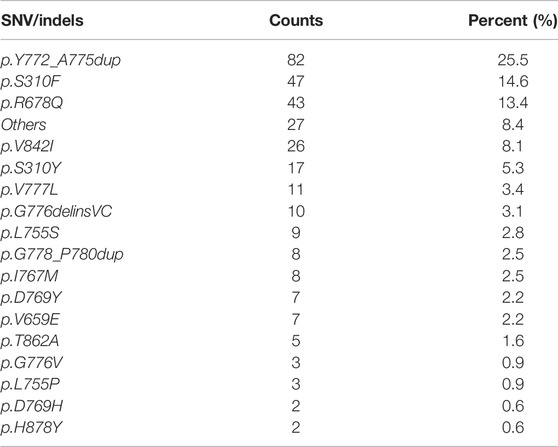This screenshot has height=447, width=558.
Task: Click the p.V777L variant name
Action: coord(29,189)
